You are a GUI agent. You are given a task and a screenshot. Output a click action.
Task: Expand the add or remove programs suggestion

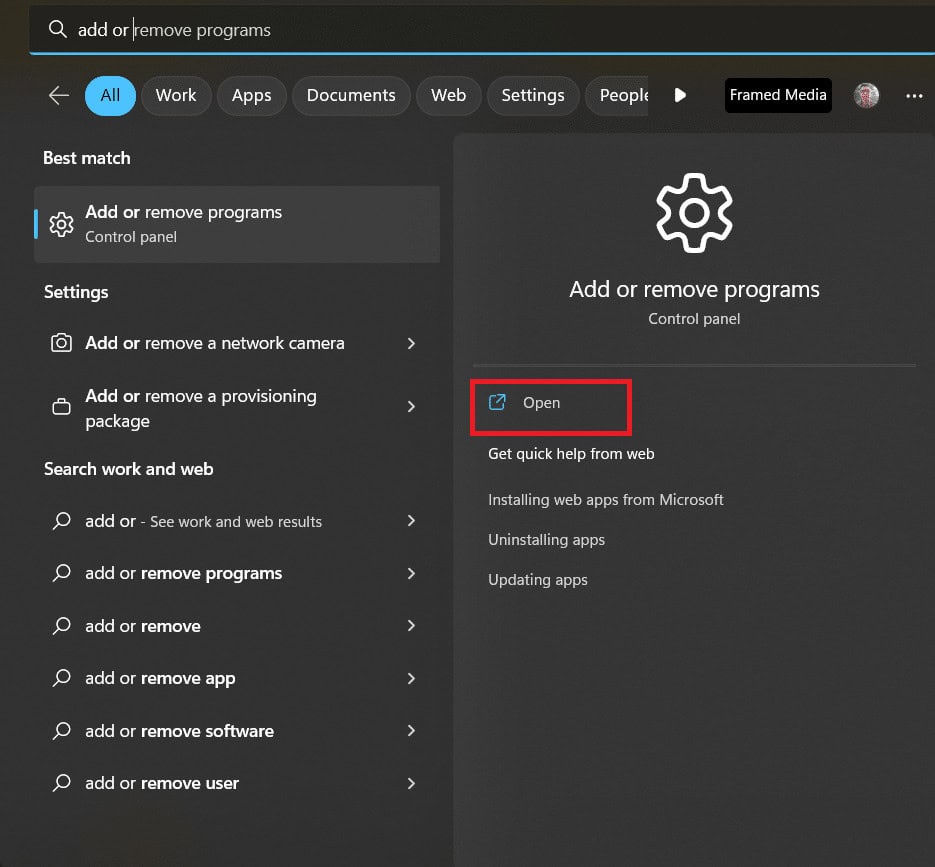pyautogui.click(x=411, y=573)
